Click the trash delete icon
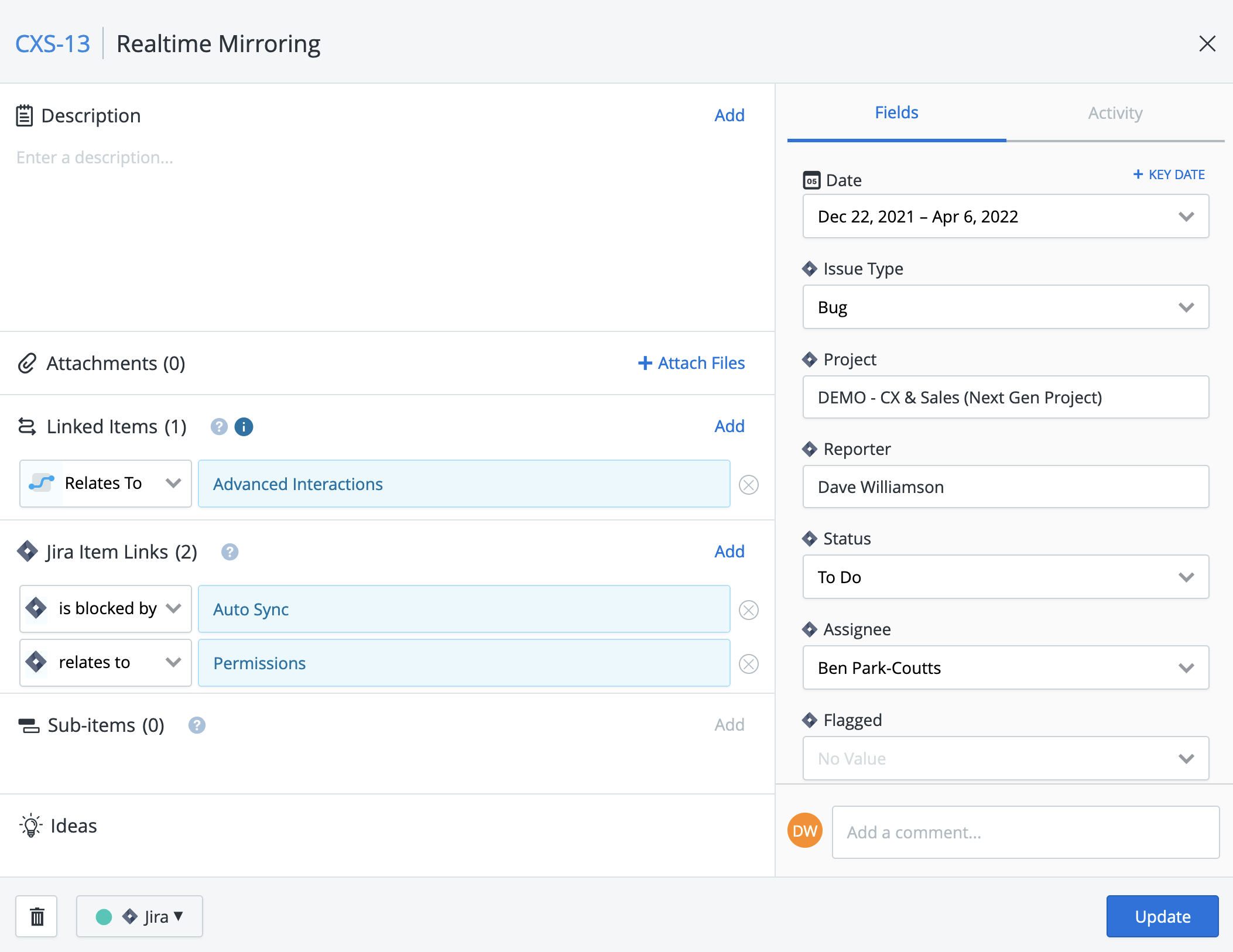The width and height of the screenshot is (1233, 952). (36, 916)
